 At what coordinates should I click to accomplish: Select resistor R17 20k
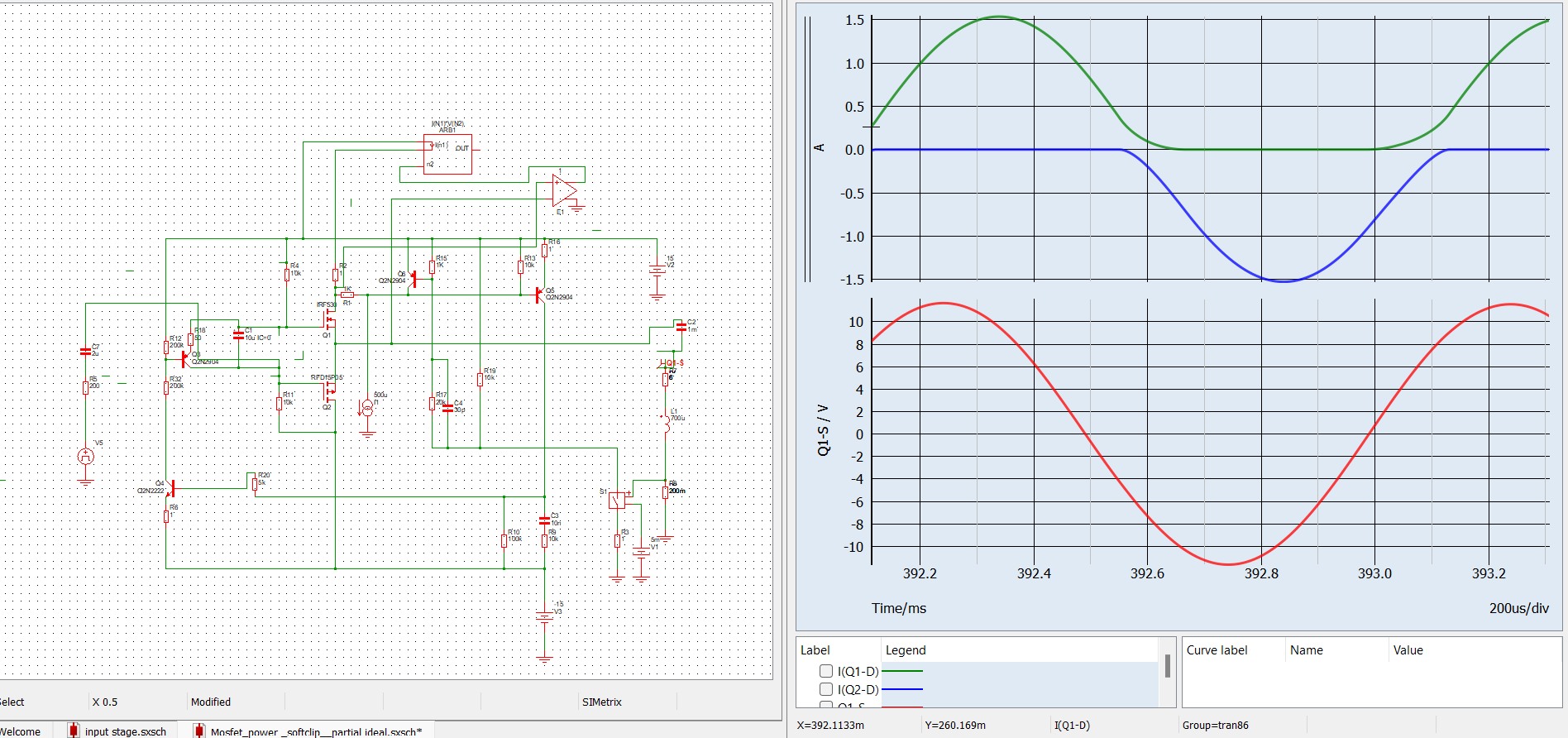tap(432, 404)
